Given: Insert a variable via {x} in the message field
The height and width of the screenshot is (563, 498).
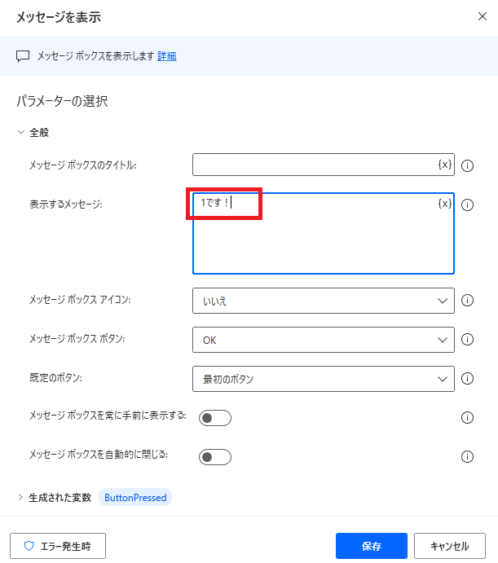Looking at the screenshot, I should click(445, 204).
